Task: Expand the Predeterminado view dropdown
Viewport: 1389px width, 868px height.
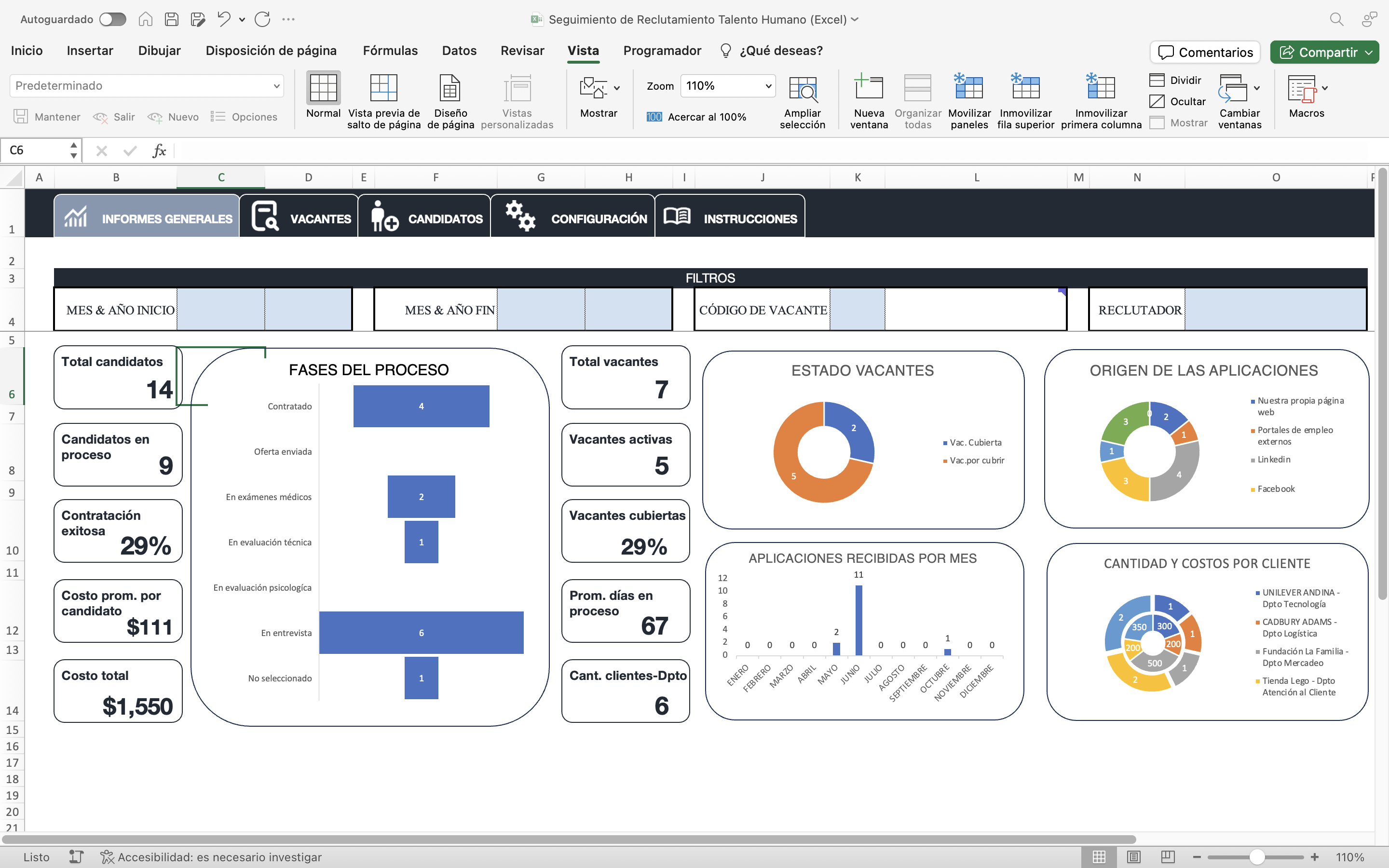Action: [x=276, y=86]
